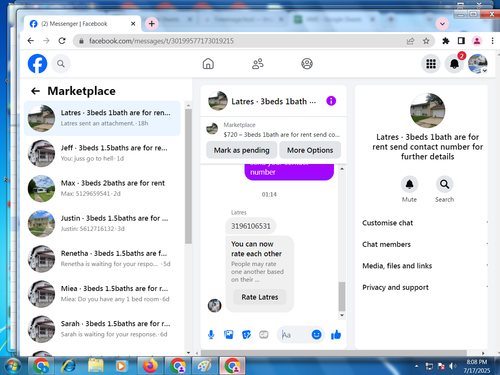Open the tab search dropdown chevron
Viewport: 500px width, 375px height.
pos(442,24)
